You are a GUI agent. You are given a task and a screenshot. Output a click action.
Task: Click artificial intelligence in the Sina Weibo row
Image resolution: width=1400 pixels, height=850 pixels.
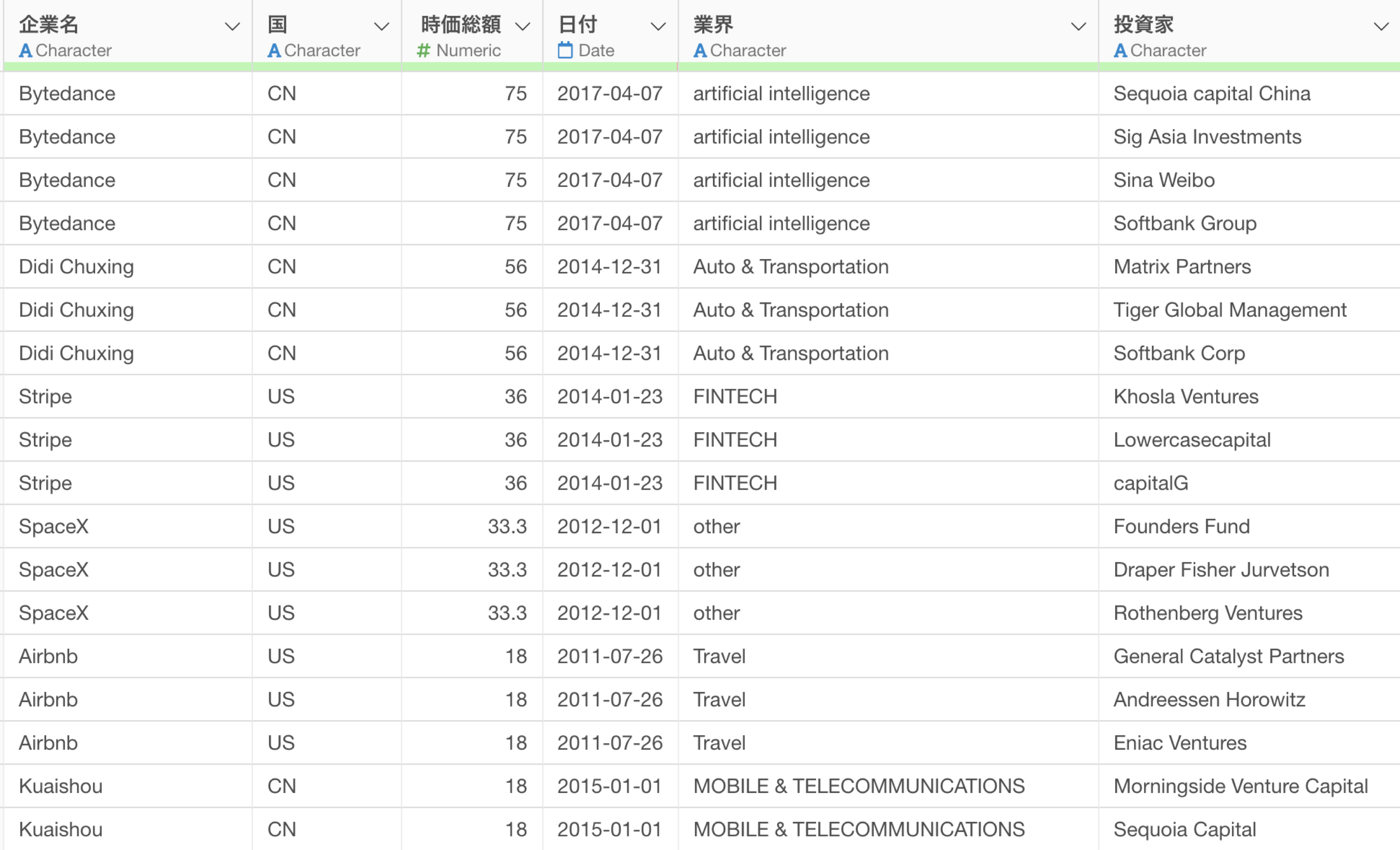pyautogui.click(x=781, y=180)
